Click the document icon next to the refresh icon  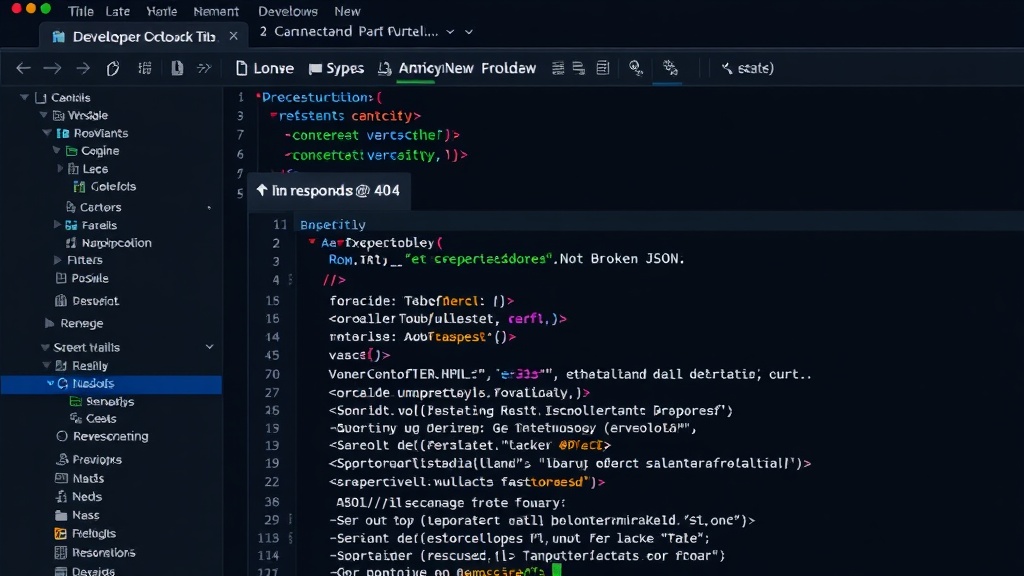(177, 68)
